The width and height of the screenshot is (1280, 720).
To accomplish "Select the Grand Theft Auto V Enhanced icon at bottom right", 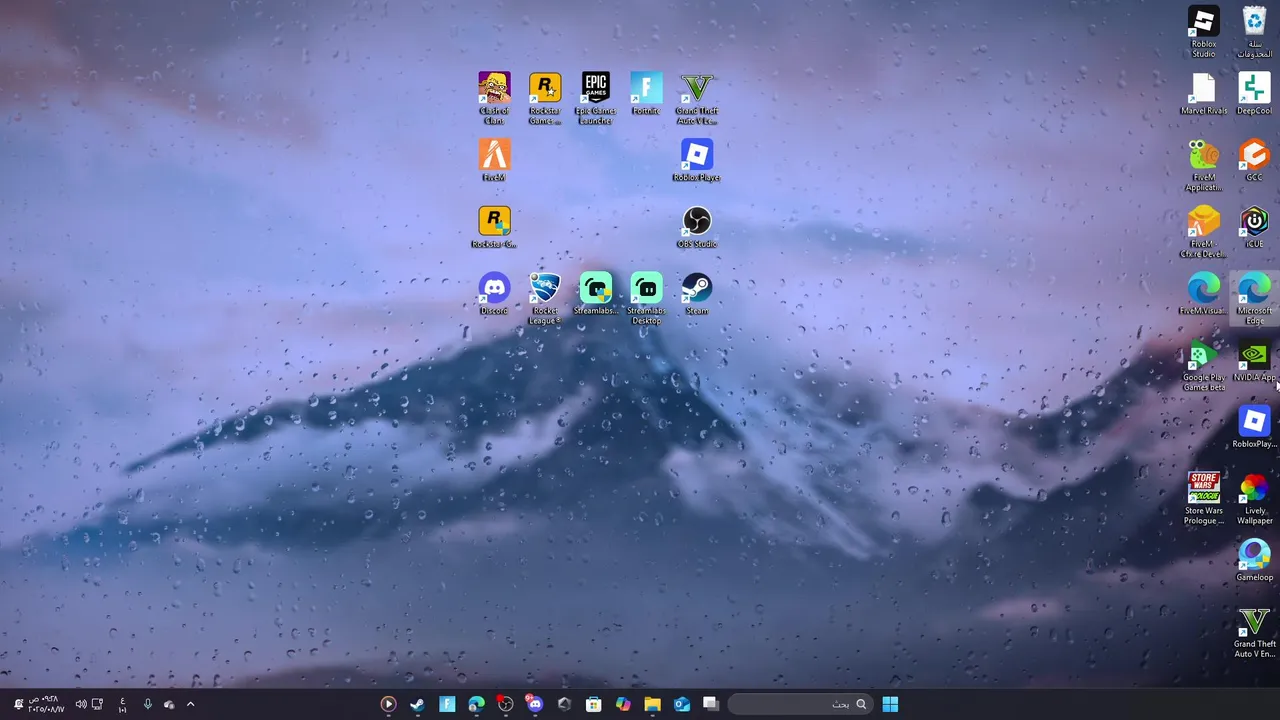I will (x=1254, y=633).
